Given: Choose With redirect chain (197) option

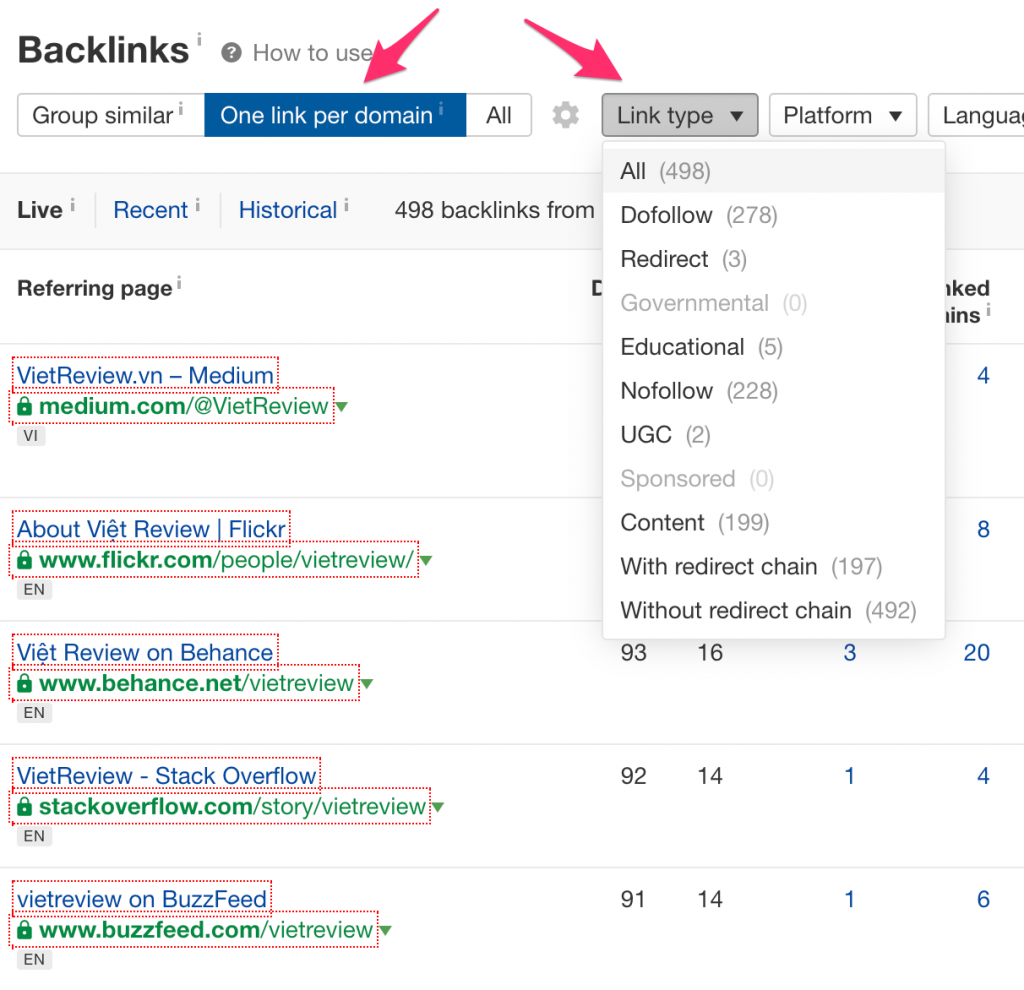Looking at the screenshot, I should [x=774, y=566].
